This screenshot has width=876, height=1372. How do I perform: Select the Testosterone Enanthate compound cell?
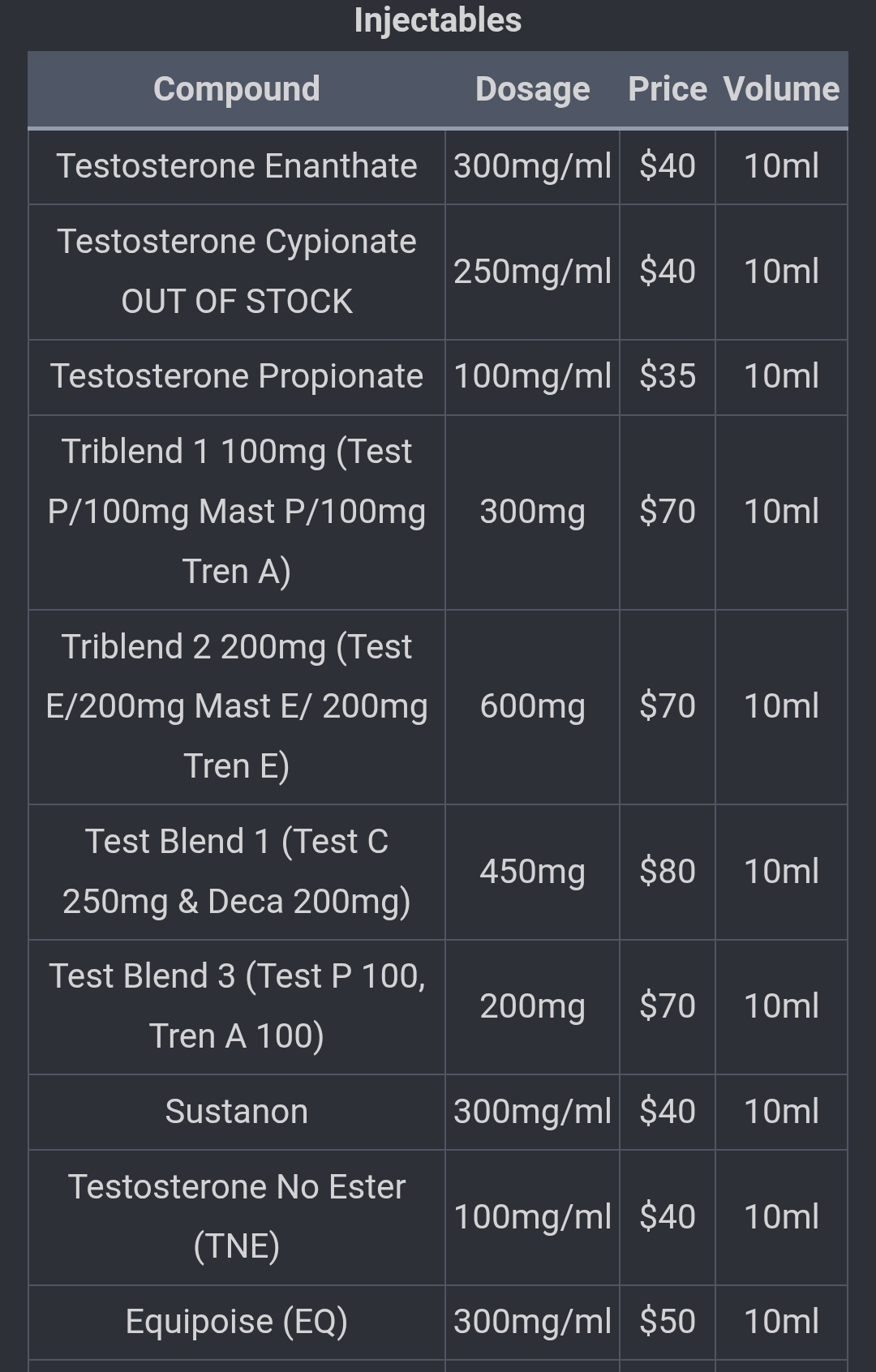[x=236, y=166]
